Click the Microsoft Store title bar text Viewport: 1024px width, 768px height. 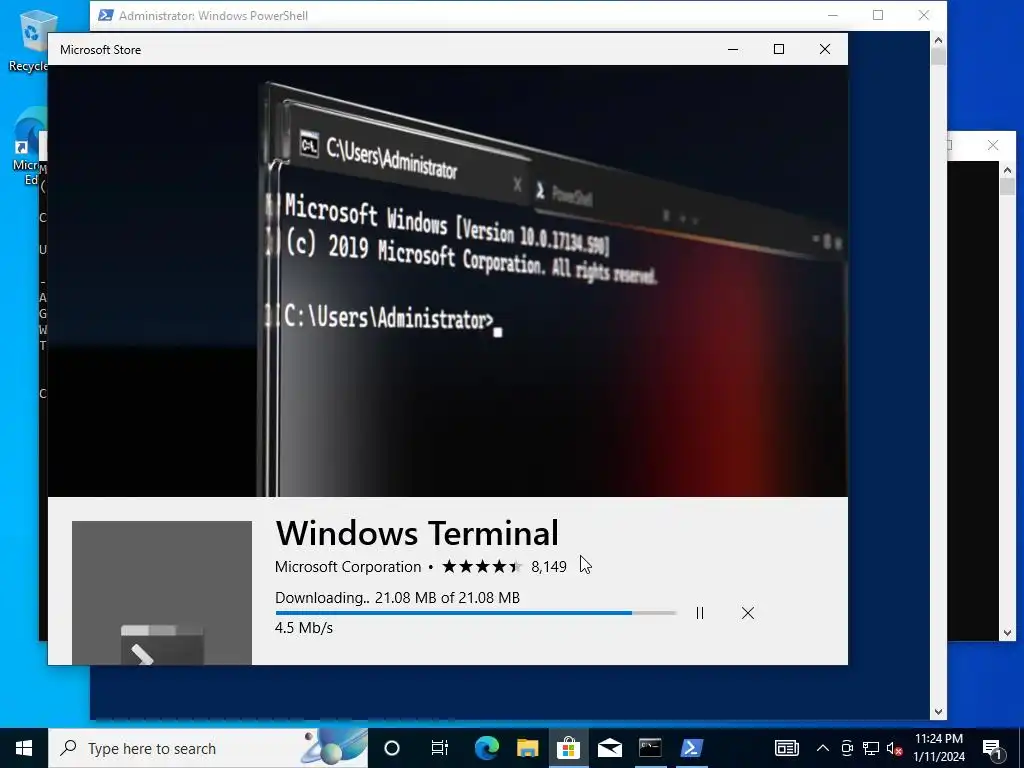click(101, 50)
